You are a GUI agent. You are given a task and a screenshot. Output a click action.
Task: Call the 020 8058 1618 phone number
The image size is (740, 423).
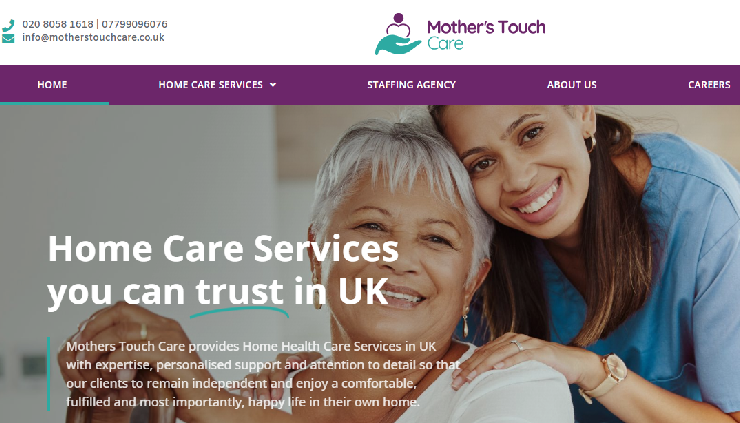pos(58,24)
